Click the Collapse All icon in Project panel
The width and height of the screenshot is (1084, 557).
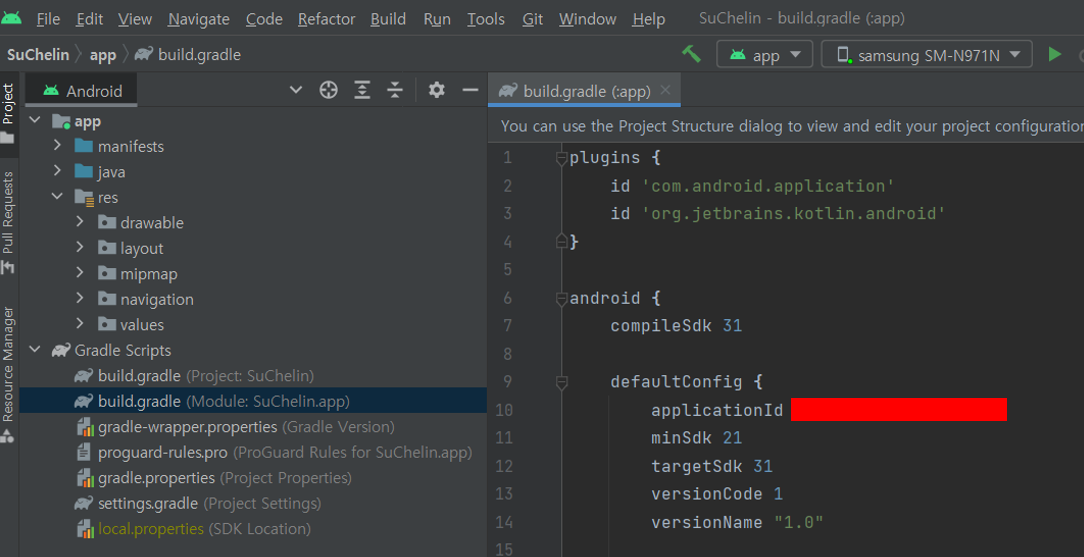click(x=395, y=90)
